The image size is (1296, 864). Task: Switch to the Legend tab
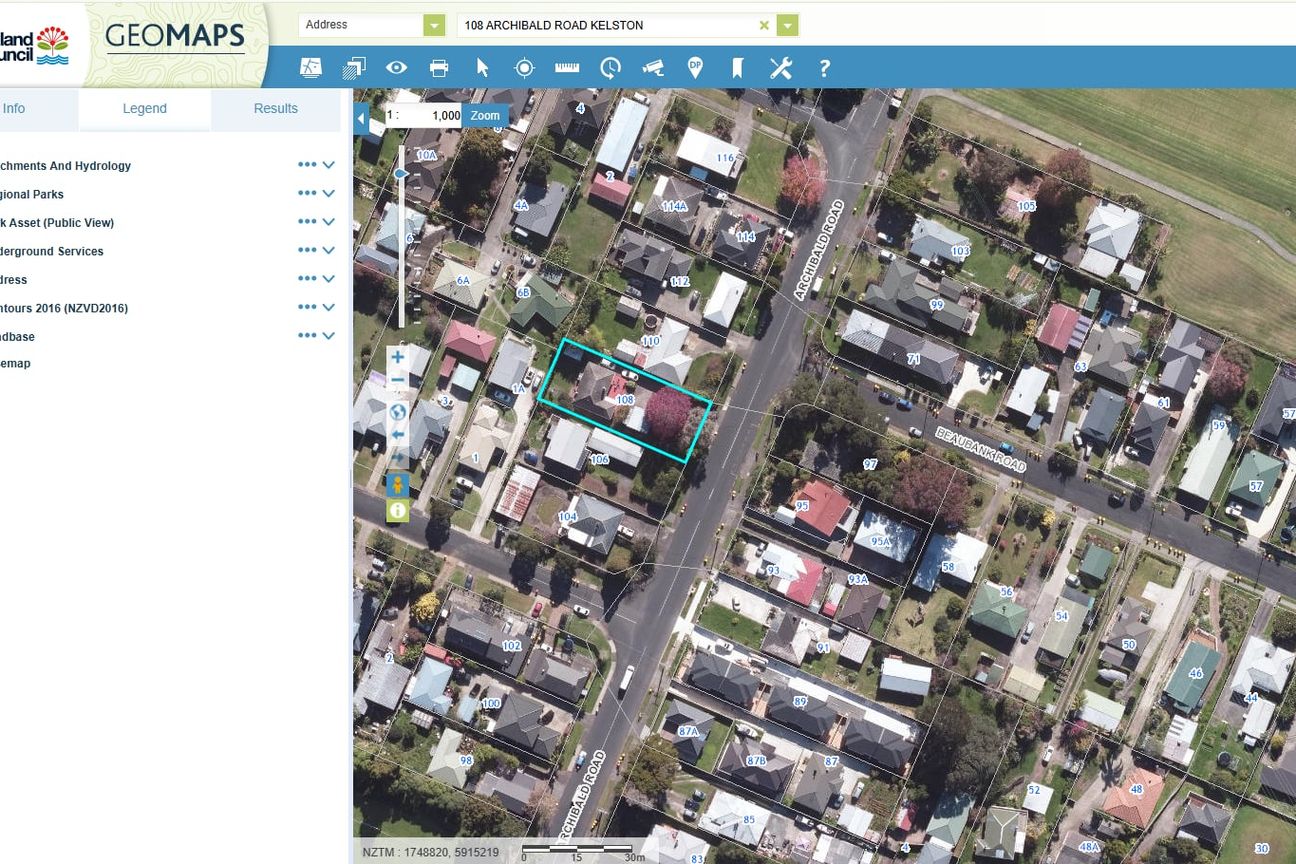tap(145, 109)
